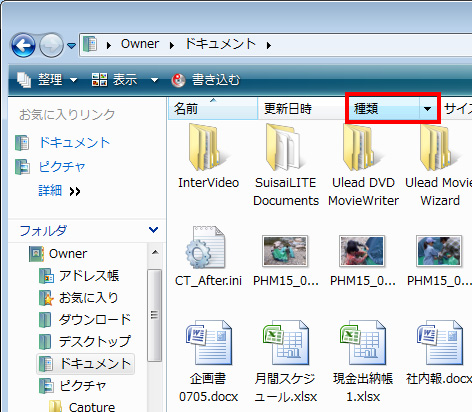Click the CT_After.ini file name
Screen dimensions: 472x412
click(208, 281)
